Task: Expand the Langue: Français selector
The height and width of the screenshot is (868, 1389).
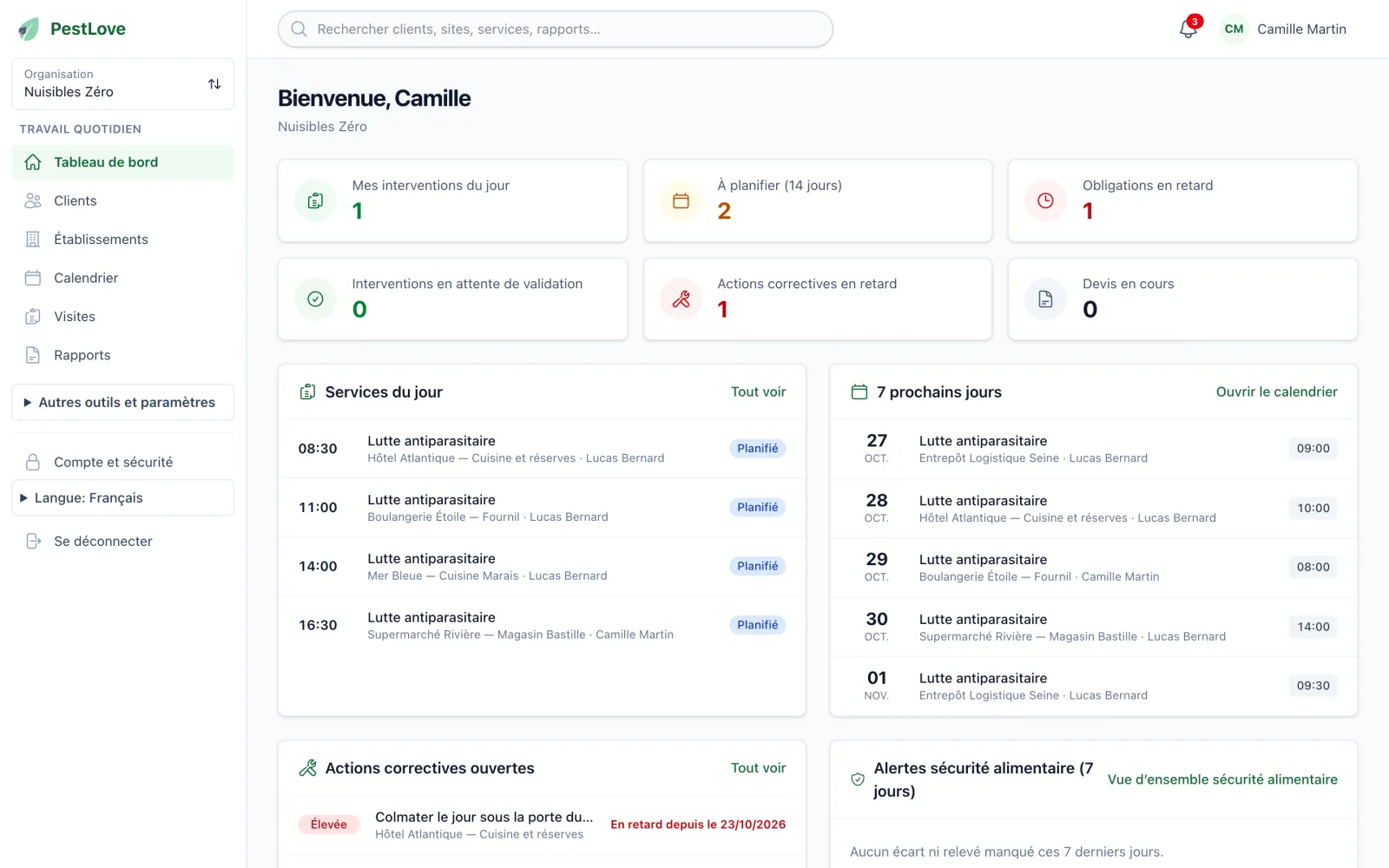Action: coord(122,497)
